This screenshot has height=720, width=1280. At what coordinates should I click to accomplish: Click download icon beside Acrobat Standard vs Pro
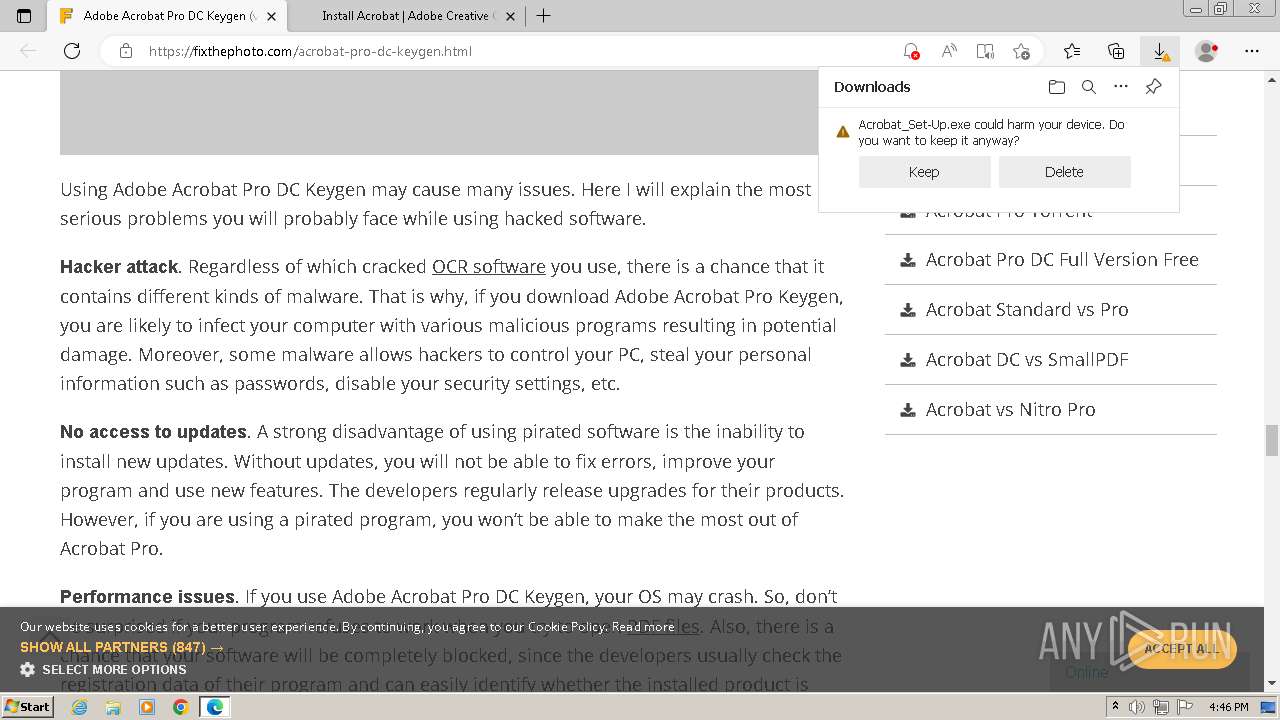pos(908,310)
